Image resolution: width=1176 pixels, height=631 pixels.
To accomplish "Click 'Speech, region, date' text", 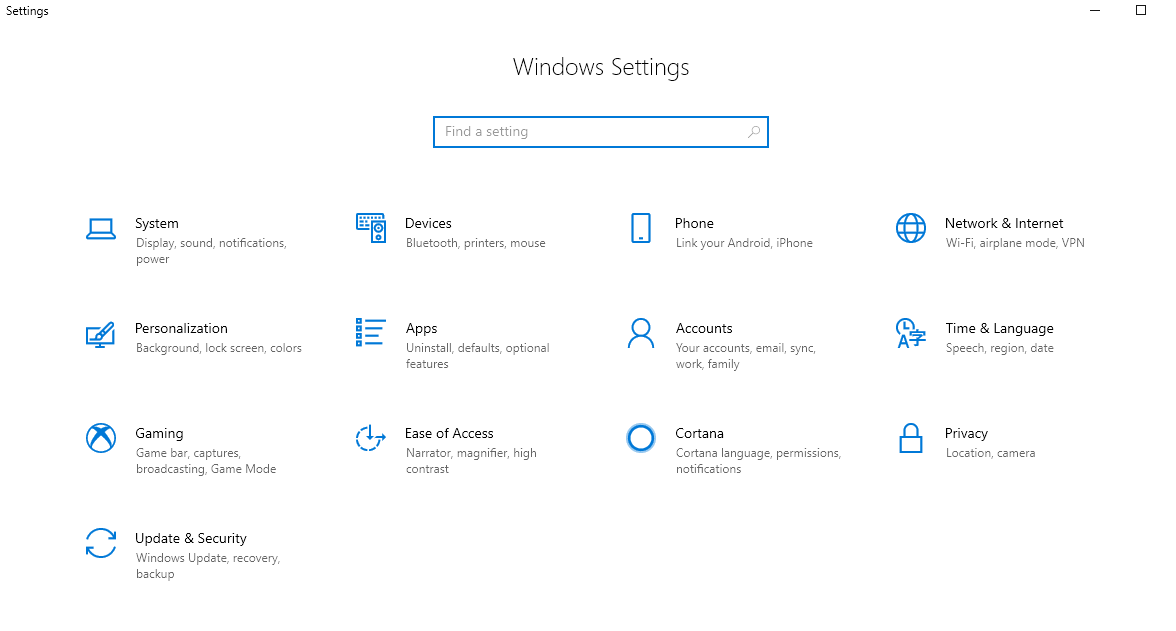I will [999, 348].
